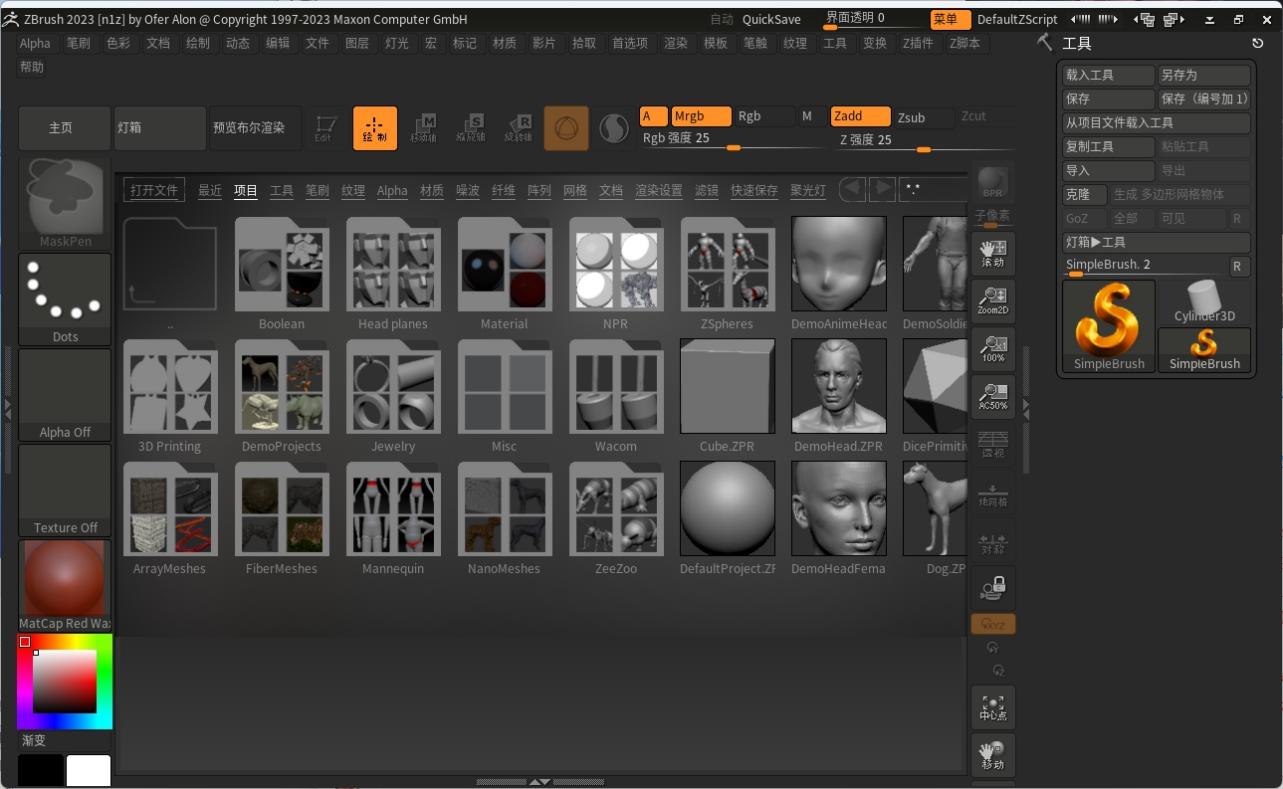Toggle the Zadd sculpting mode
1283x789 pixels.
pyautogui.click(x=858, y=116)
